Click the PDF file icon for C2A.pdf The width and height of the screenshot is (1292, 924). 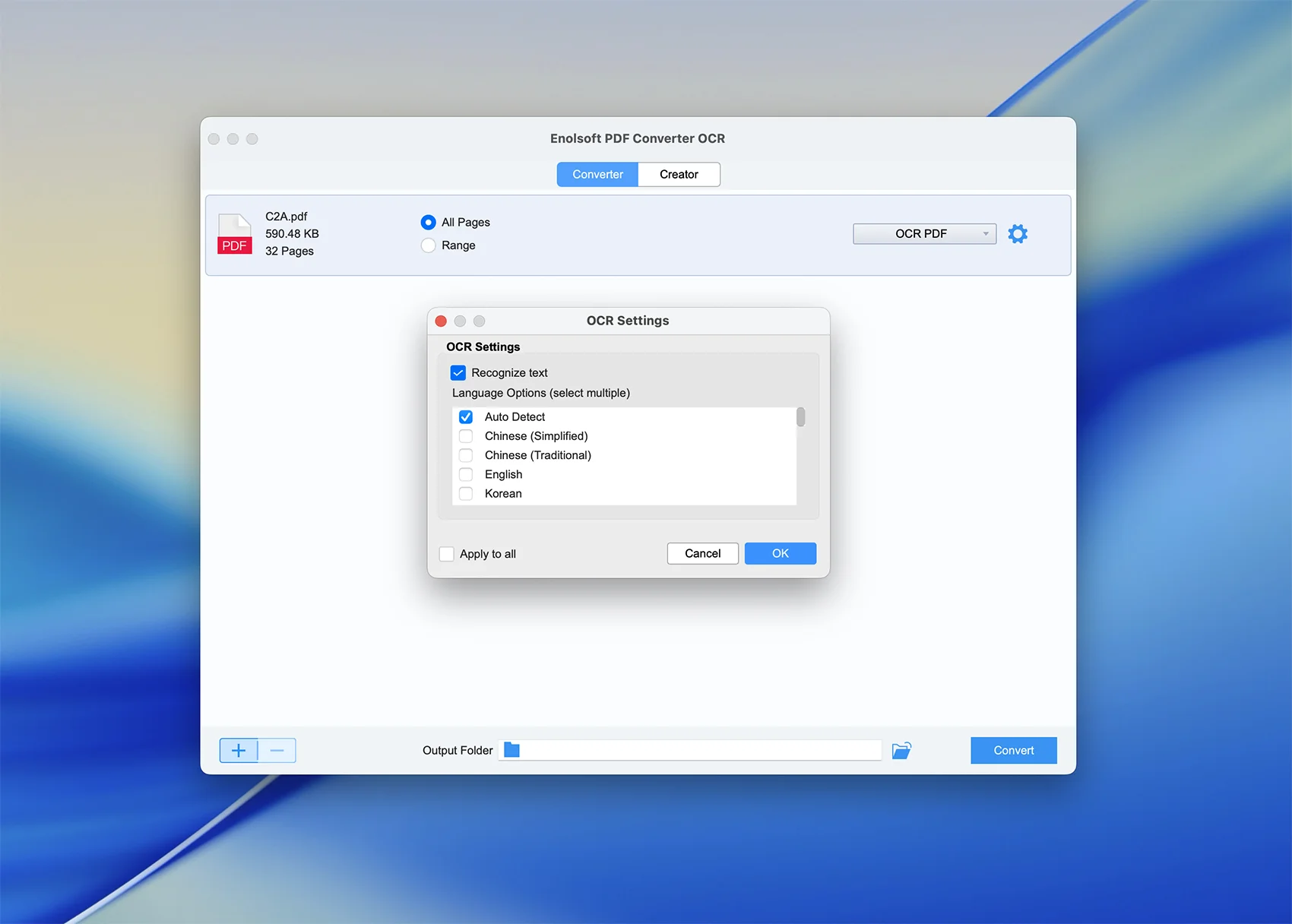coord(234,234)
